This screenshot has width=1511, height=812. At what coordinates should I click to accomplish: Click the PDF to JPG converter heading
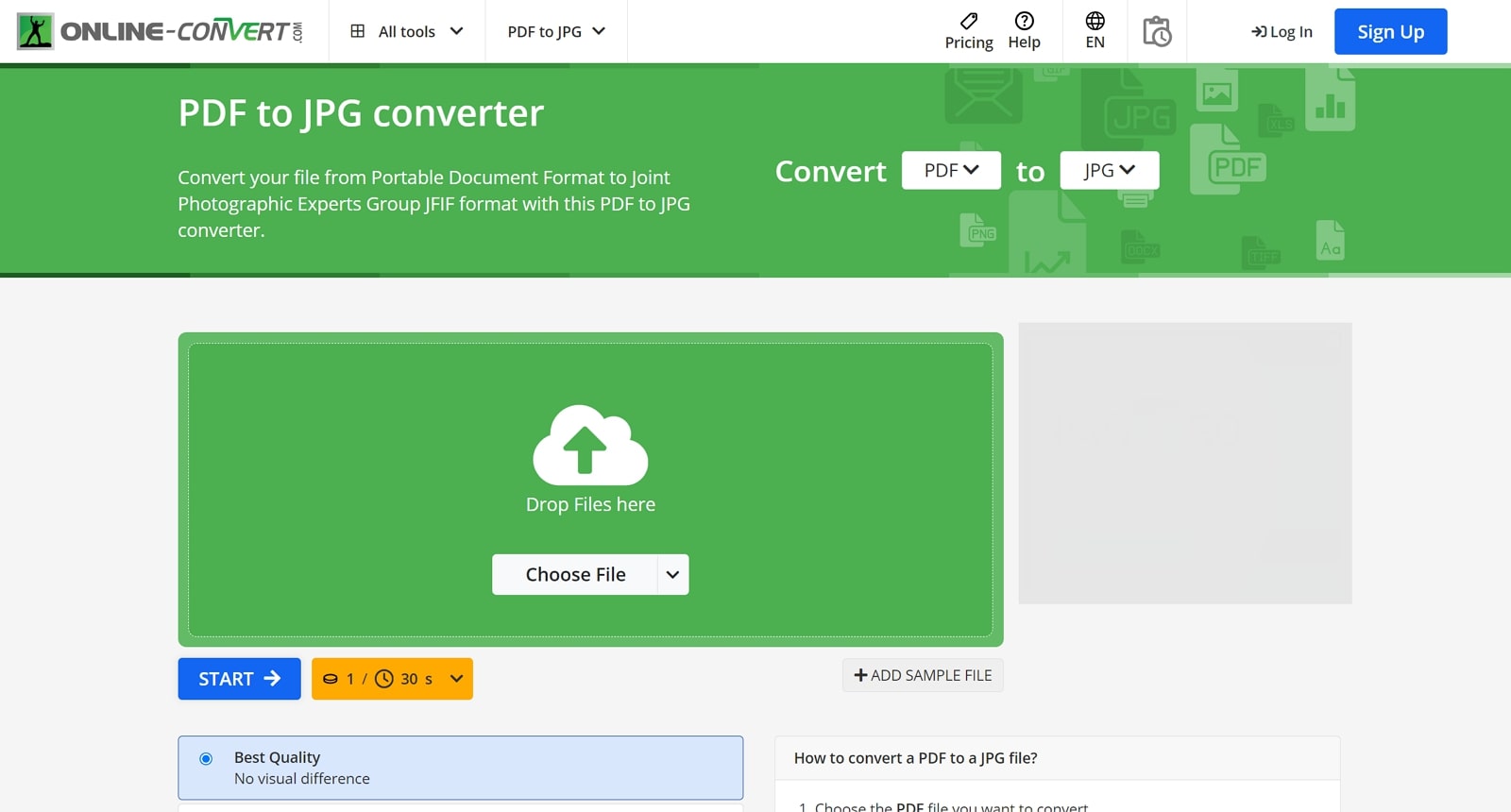(361, 113)
